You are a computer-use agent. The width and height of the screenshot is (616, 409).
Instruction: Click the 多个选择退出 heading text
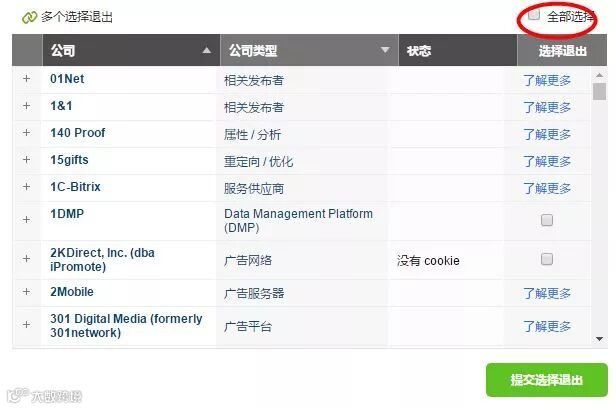(x=77, y=17)
